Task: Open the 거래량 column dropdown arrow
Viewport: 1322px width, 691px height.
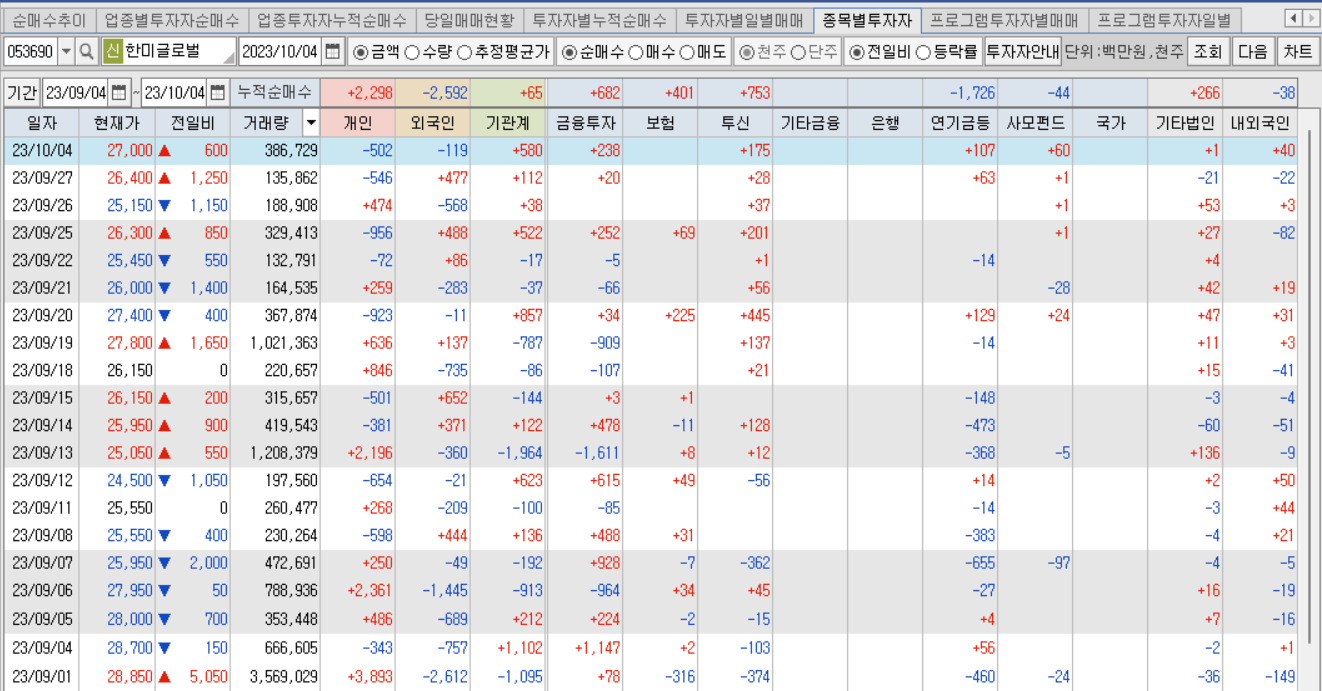Action: [311, 120]
